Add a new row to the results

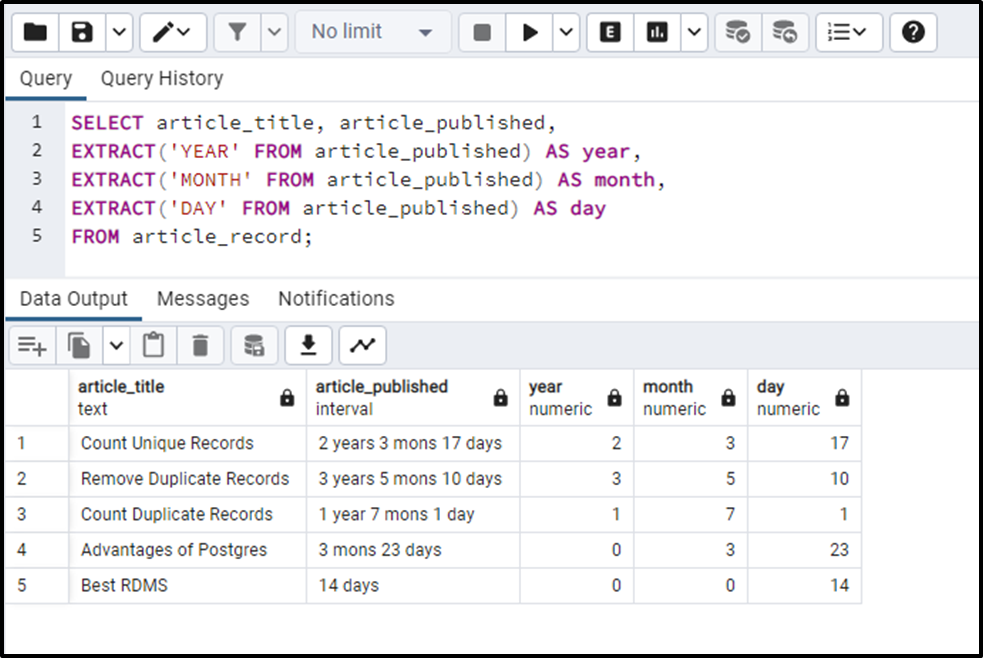[31, 344]
